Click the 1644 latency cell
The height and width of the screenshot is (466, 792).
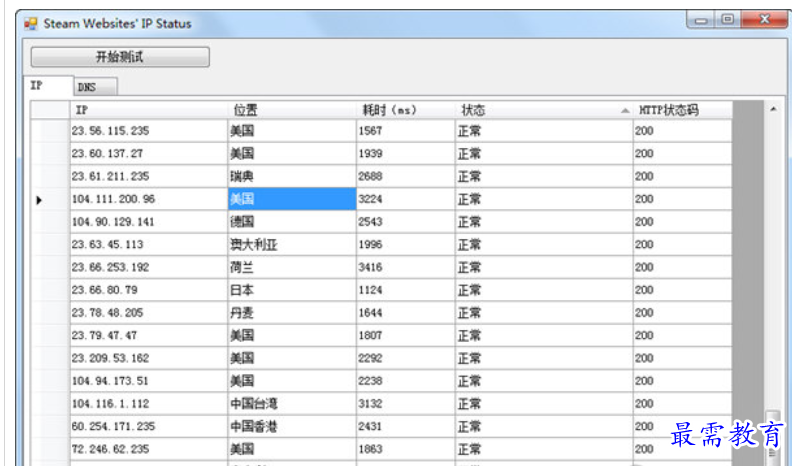coord(406,313)
